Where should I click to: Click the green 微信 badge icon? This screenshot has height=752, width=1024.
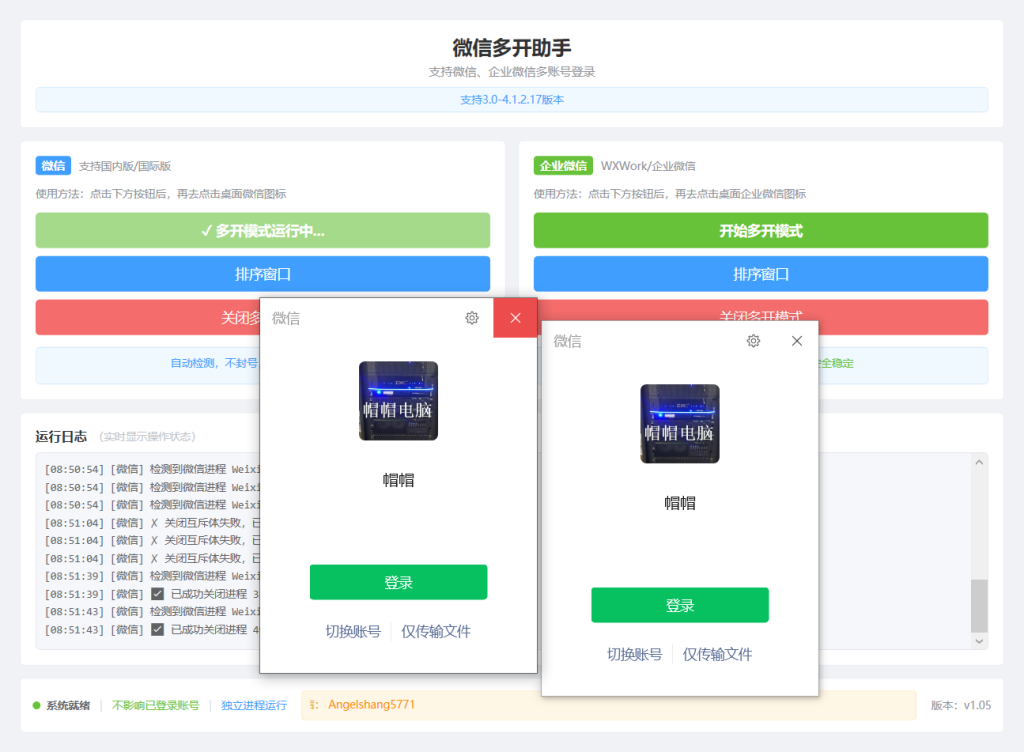53,165
